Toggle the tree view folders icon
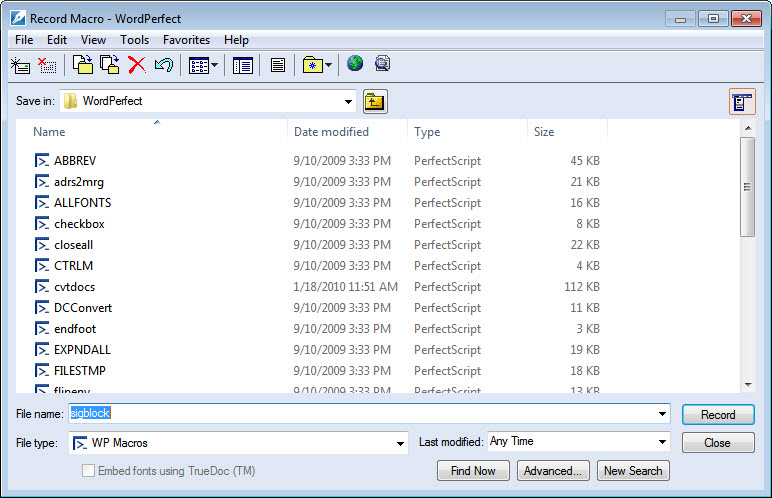This screenshot has height=498, width=772. coord(243,65)
